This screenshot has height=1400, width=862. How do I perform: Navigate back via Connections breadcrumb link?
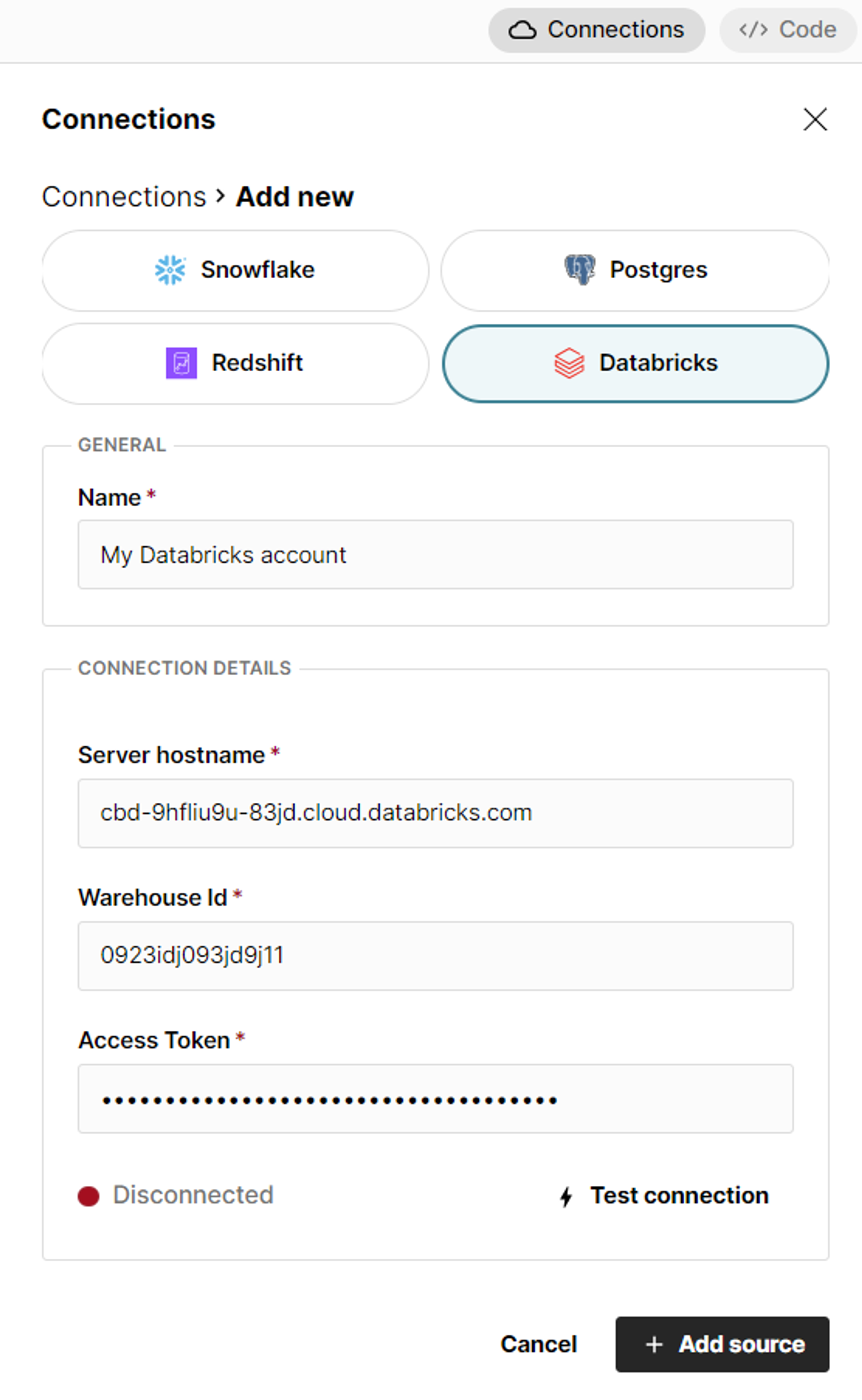tap(124, 196)
